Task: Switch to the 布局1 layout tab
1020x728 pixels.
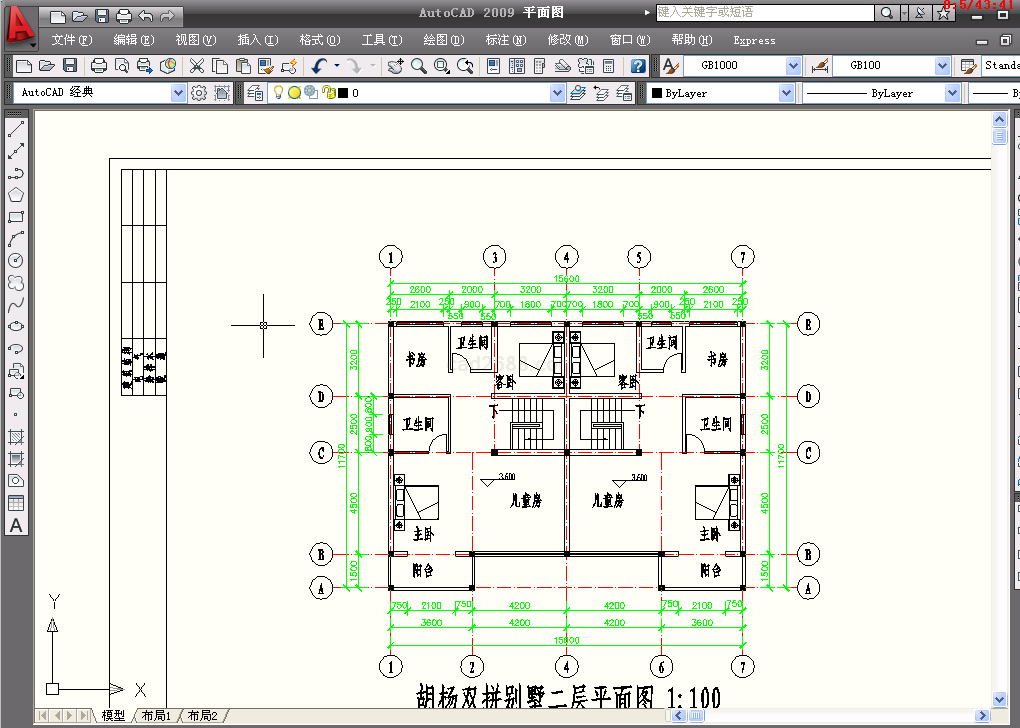Action: click(x=155, y=715)
